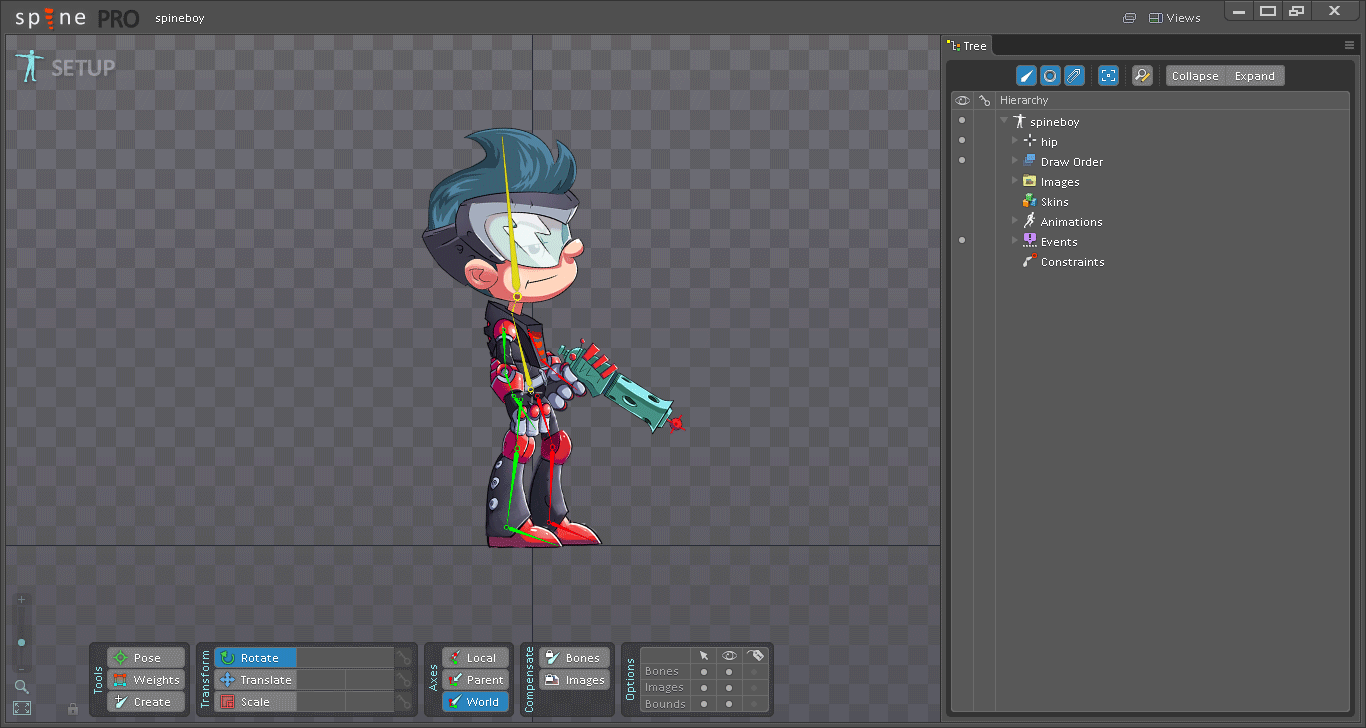
Task: Click the fit-to-screen frame icon
Action: point(21,708)
